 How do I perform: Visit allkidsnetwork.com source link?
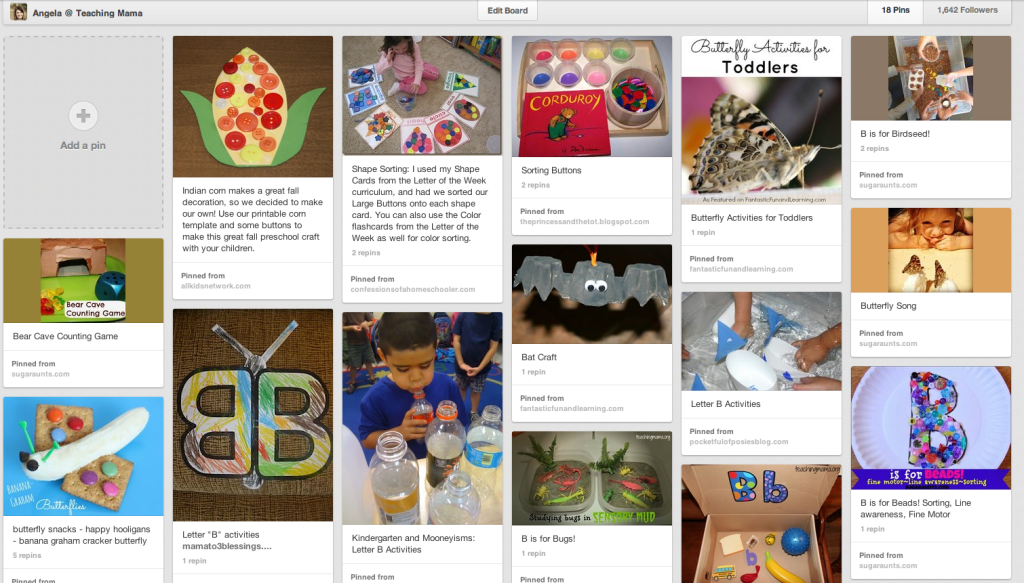216,286
